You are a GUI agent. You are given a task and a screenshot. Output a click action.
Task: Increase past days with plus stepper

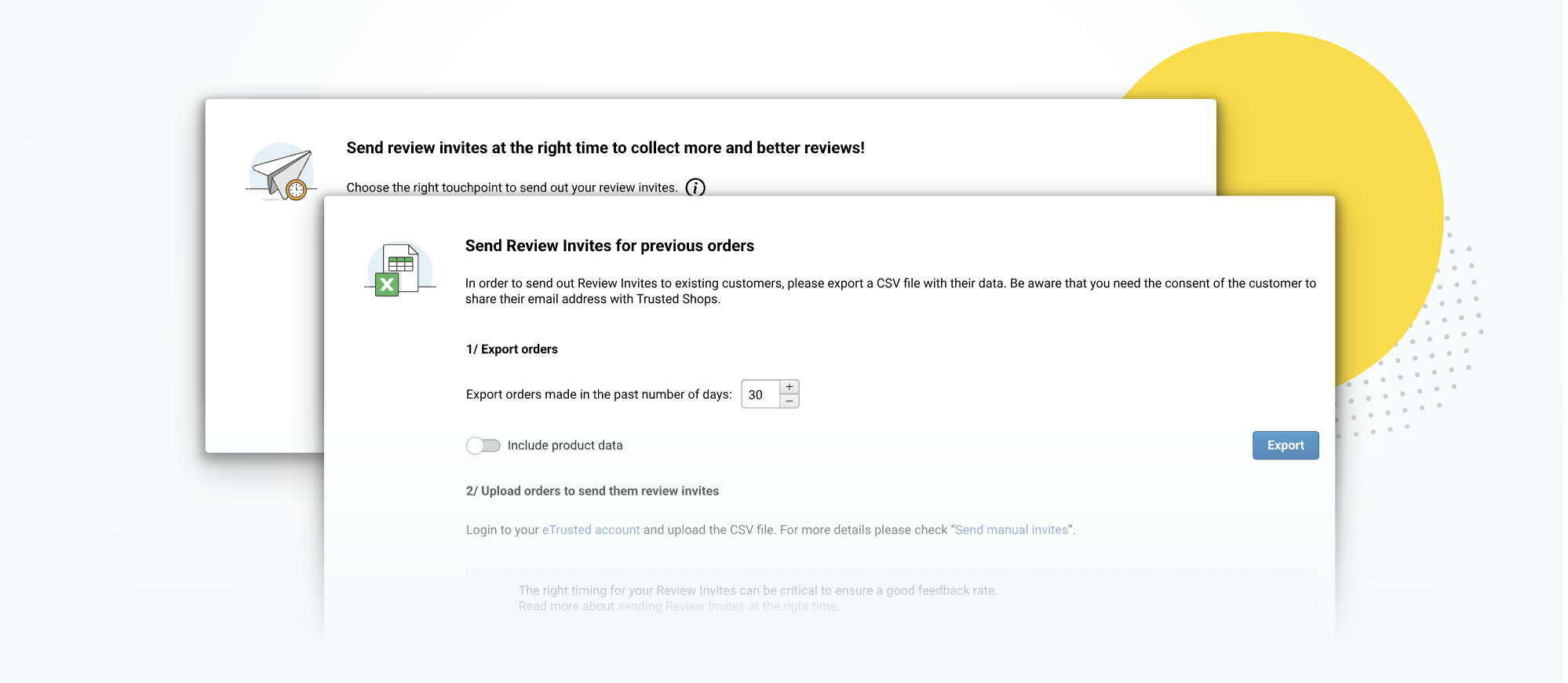[789, 387]
